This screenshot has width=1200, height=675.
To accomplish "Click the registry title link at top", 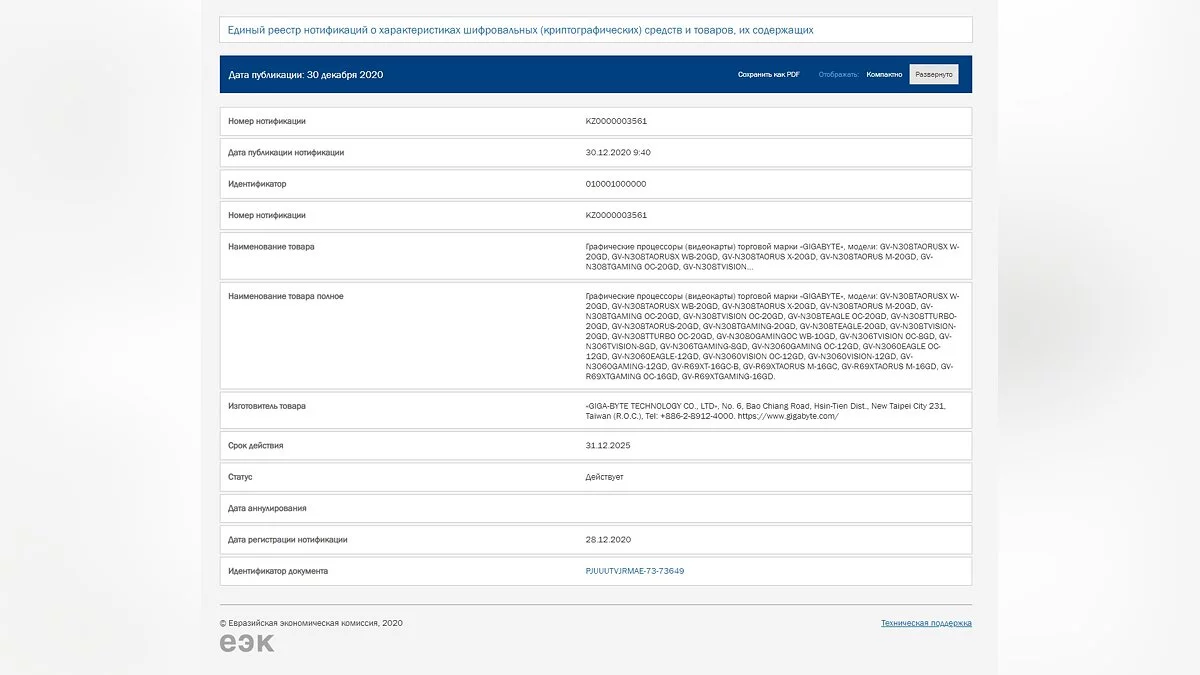I will point(520,30).
